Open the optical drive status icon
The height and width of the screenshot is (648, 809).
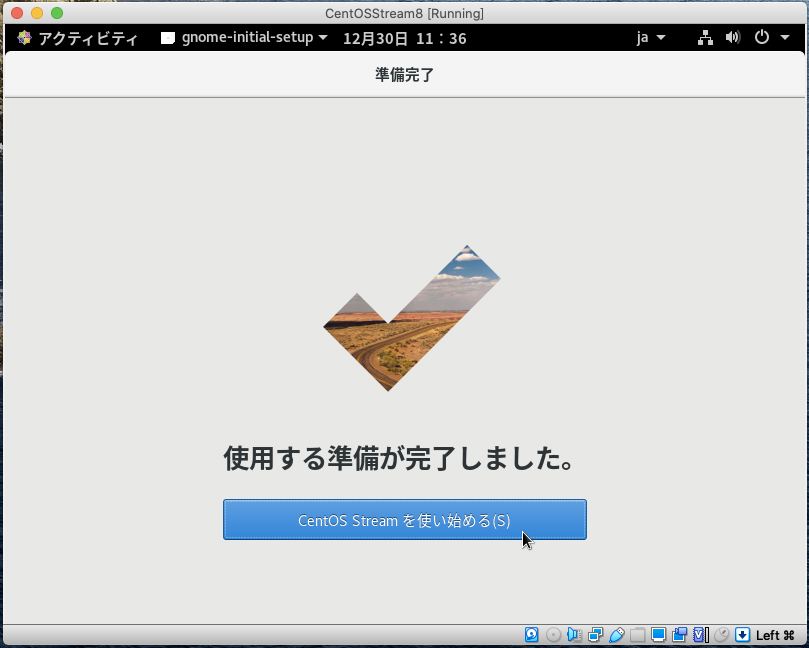click(552, 635)
